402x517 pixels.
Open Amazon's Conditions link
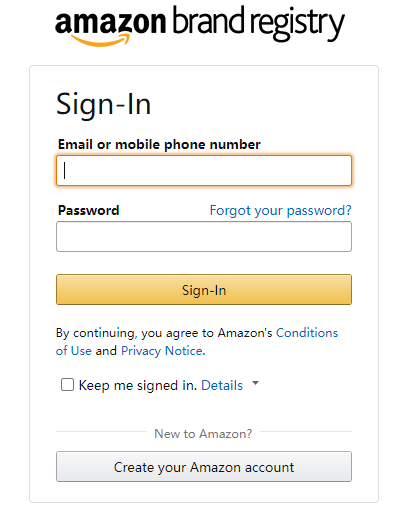coord(307,333)
